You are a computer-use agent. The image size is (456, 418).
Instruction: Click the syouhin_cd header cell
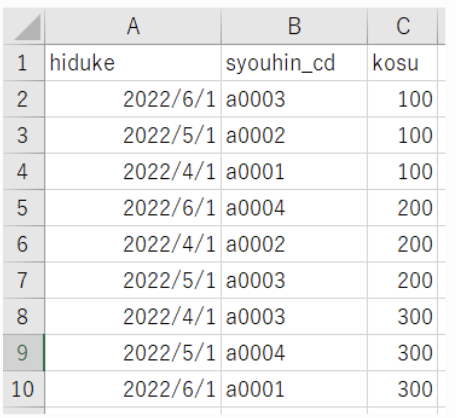point(294,63)
